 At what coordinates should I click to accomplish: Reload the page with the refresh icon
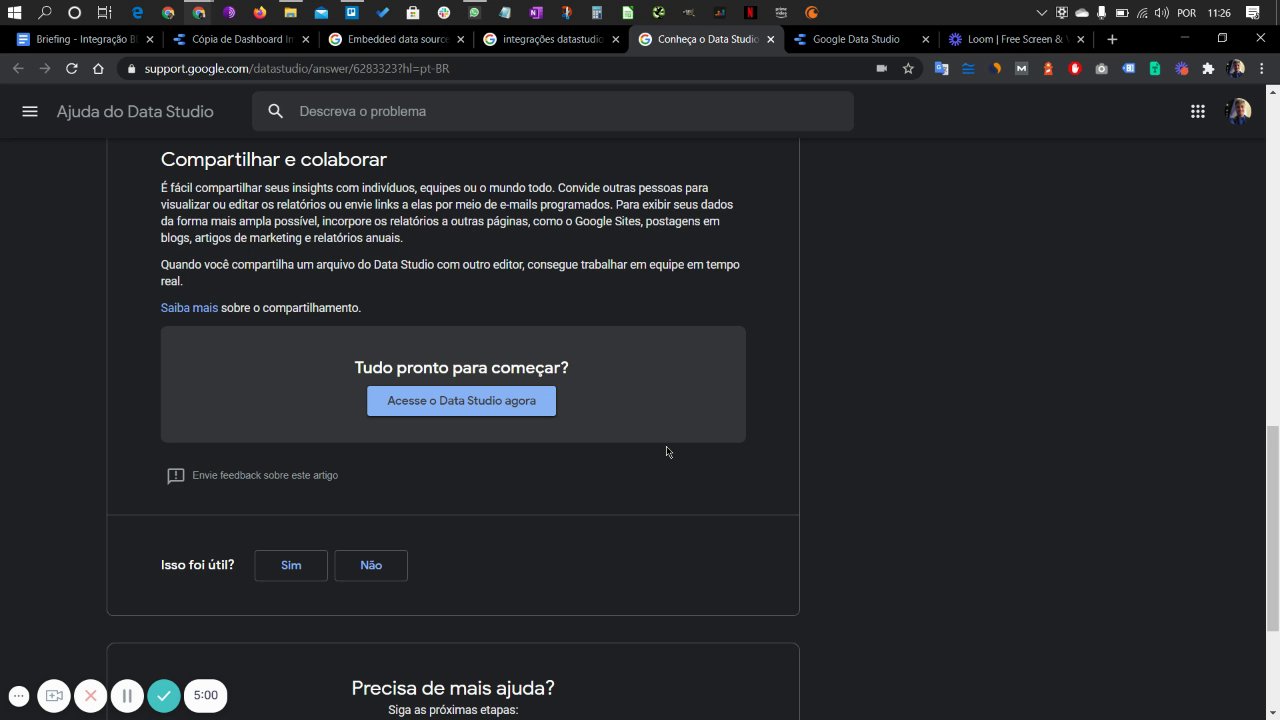(x=71, y=69)
